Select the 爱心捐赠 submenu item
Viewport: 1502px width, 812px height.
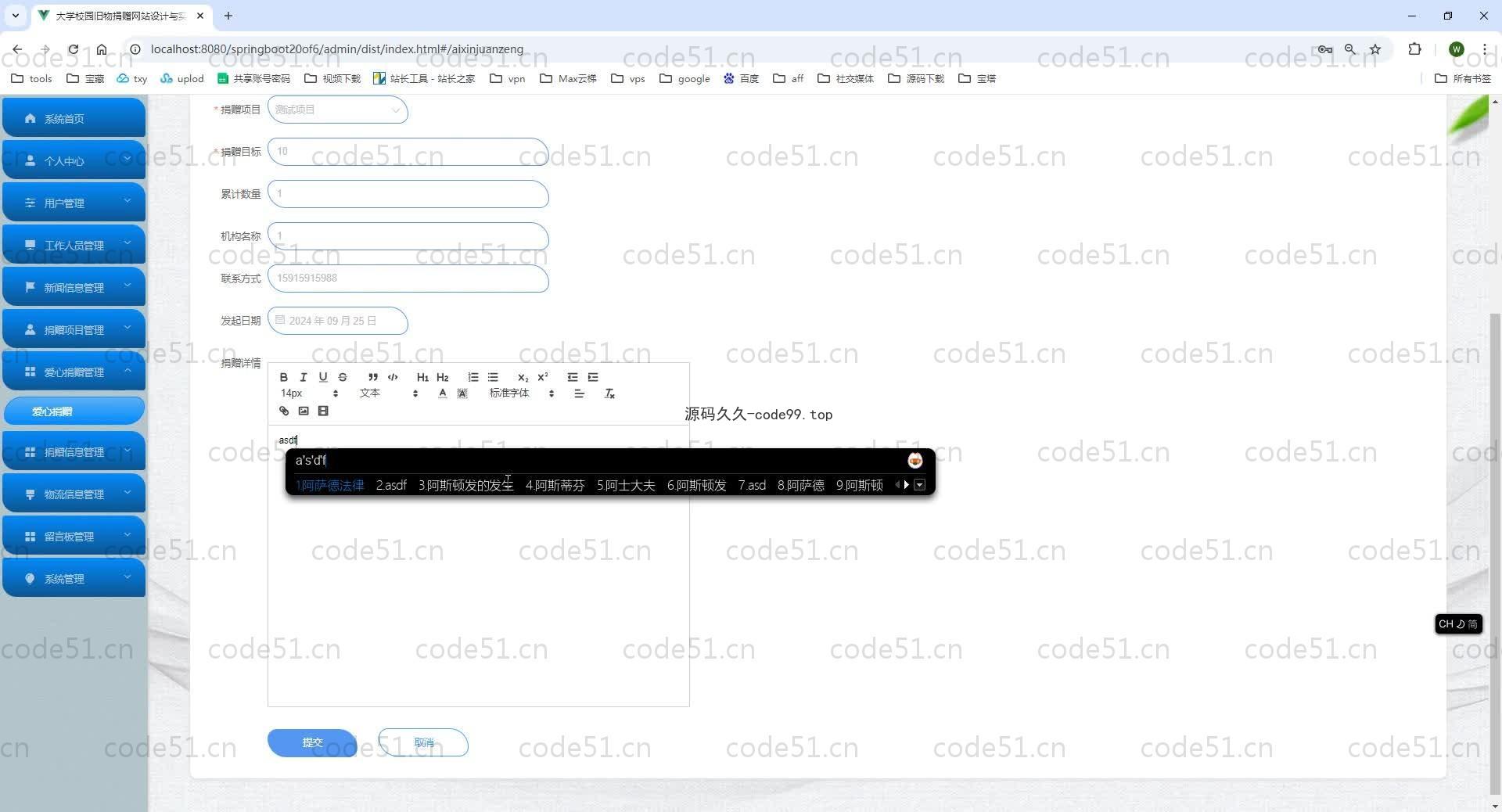coord(74,411)
